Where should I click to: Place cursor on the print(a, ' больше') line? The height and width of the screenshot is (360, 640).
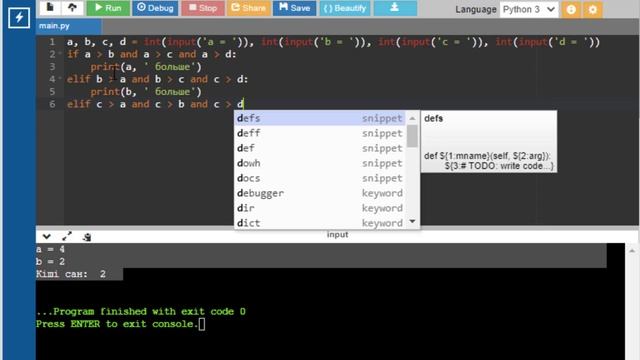tap(146, 67)
